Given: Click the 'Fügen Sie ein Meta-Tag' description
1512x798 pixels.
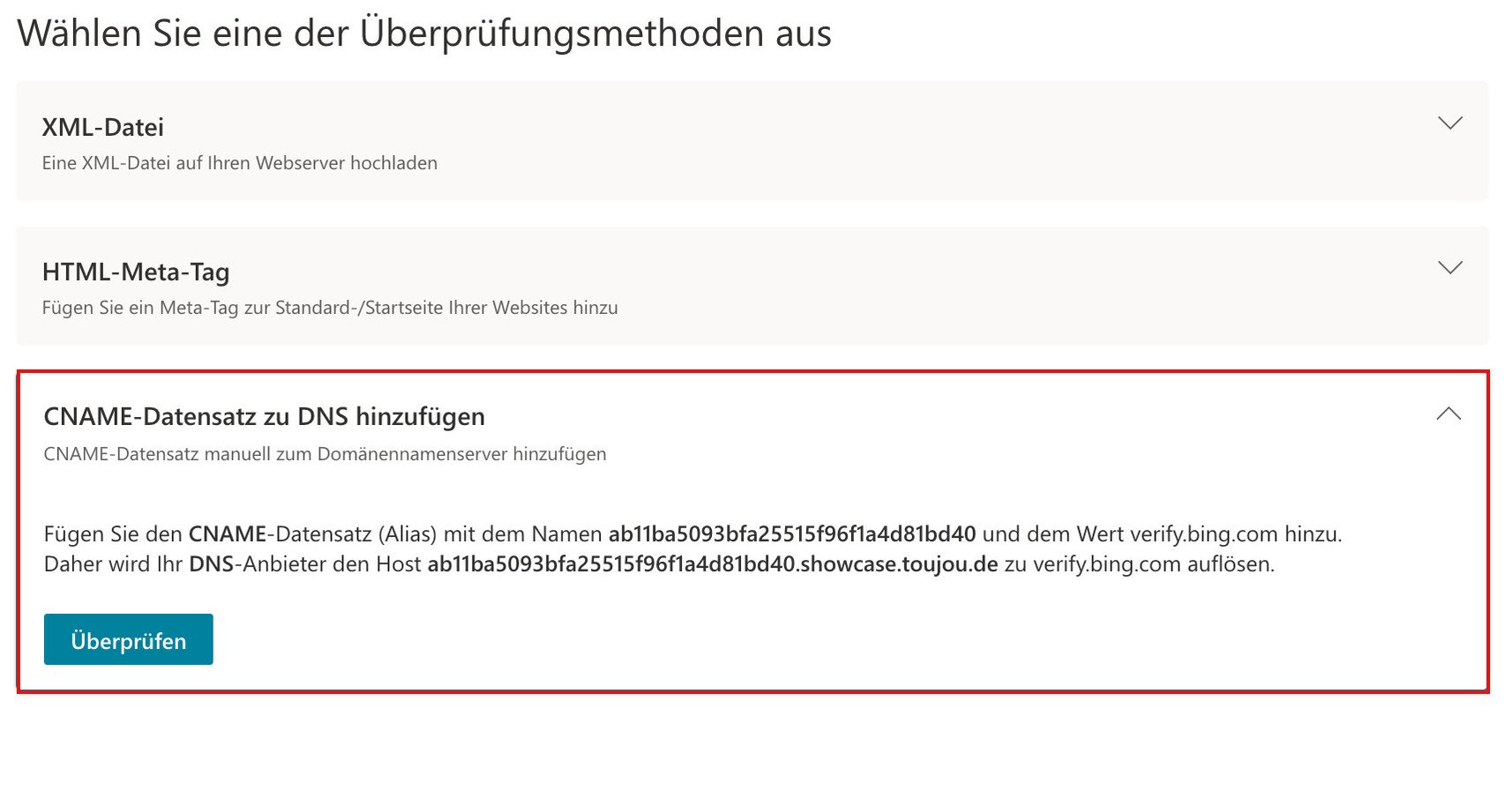Looking at the screenshot, I should 330,308.
